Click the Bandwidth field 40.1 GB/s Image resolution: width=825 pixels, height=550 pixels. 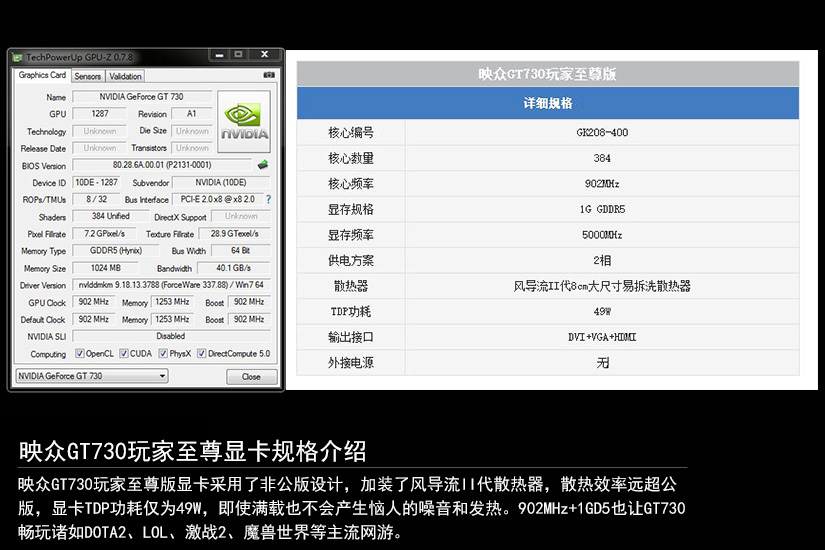tap(234, 268)
